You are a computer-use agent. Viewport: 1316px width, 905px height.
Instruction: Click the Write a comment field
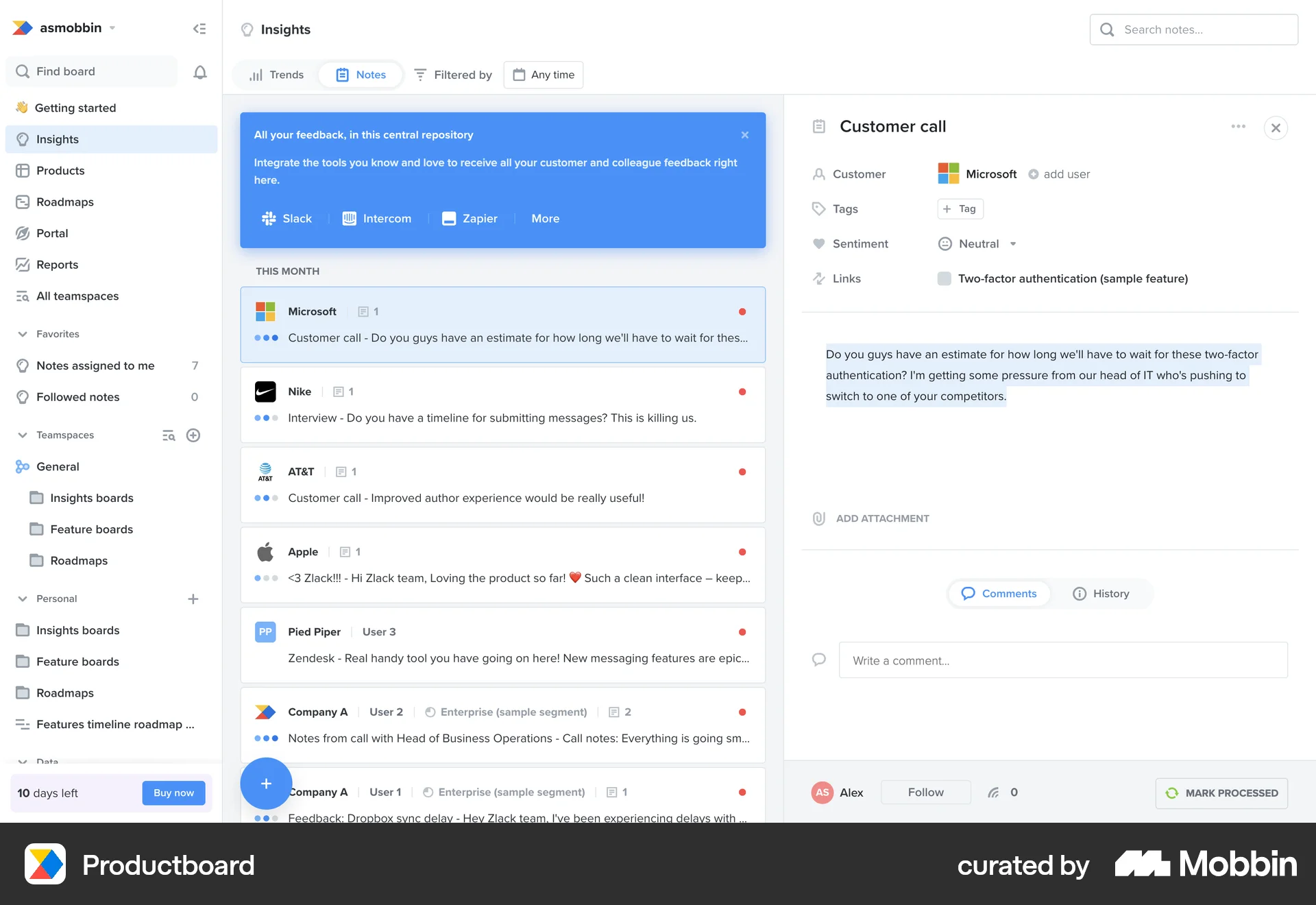click(1062, 661)
